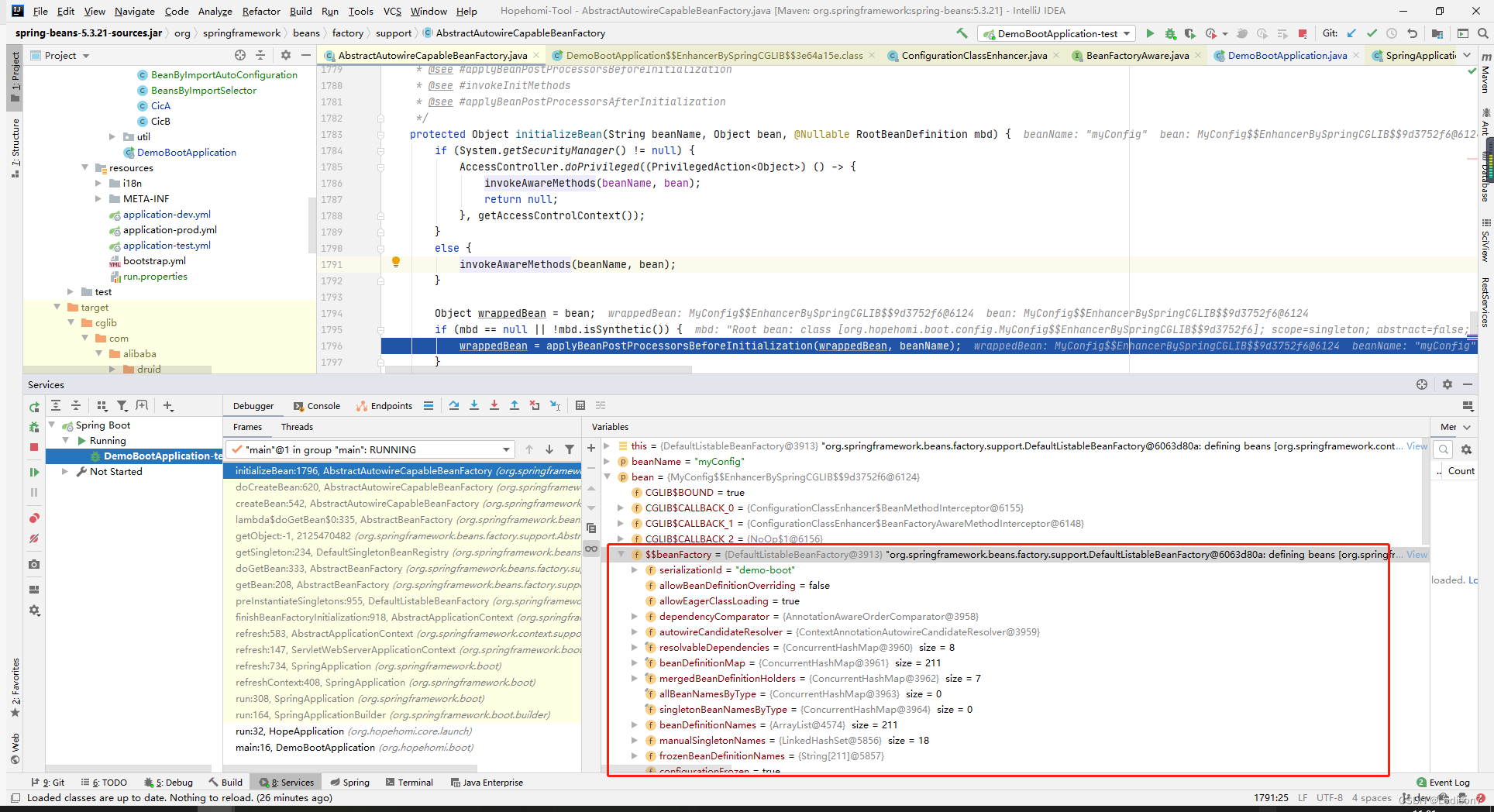
Task: View breakpoints with the red circles icon
Action: pos(34,518)
